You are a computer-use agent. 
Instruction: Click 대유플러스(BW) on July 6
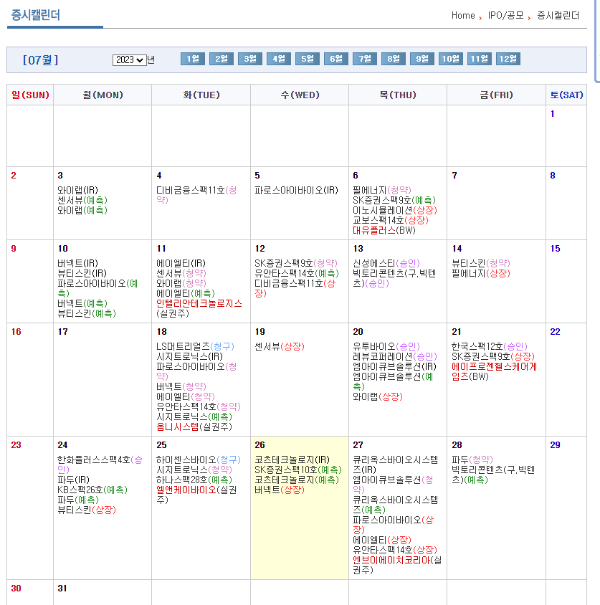coord(384,230)
